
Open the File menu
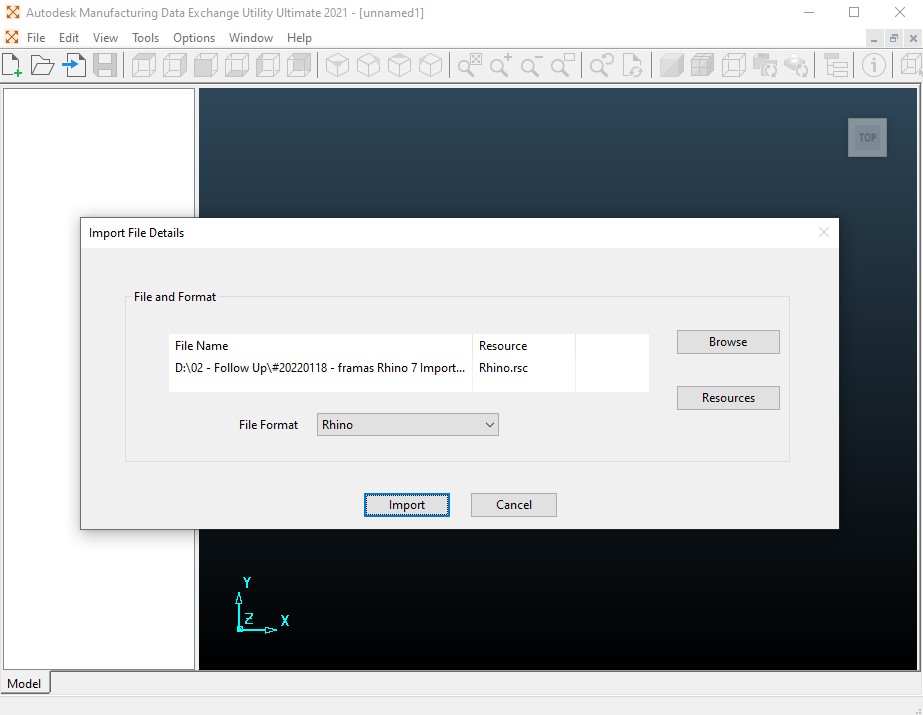[x=36, y=38]
